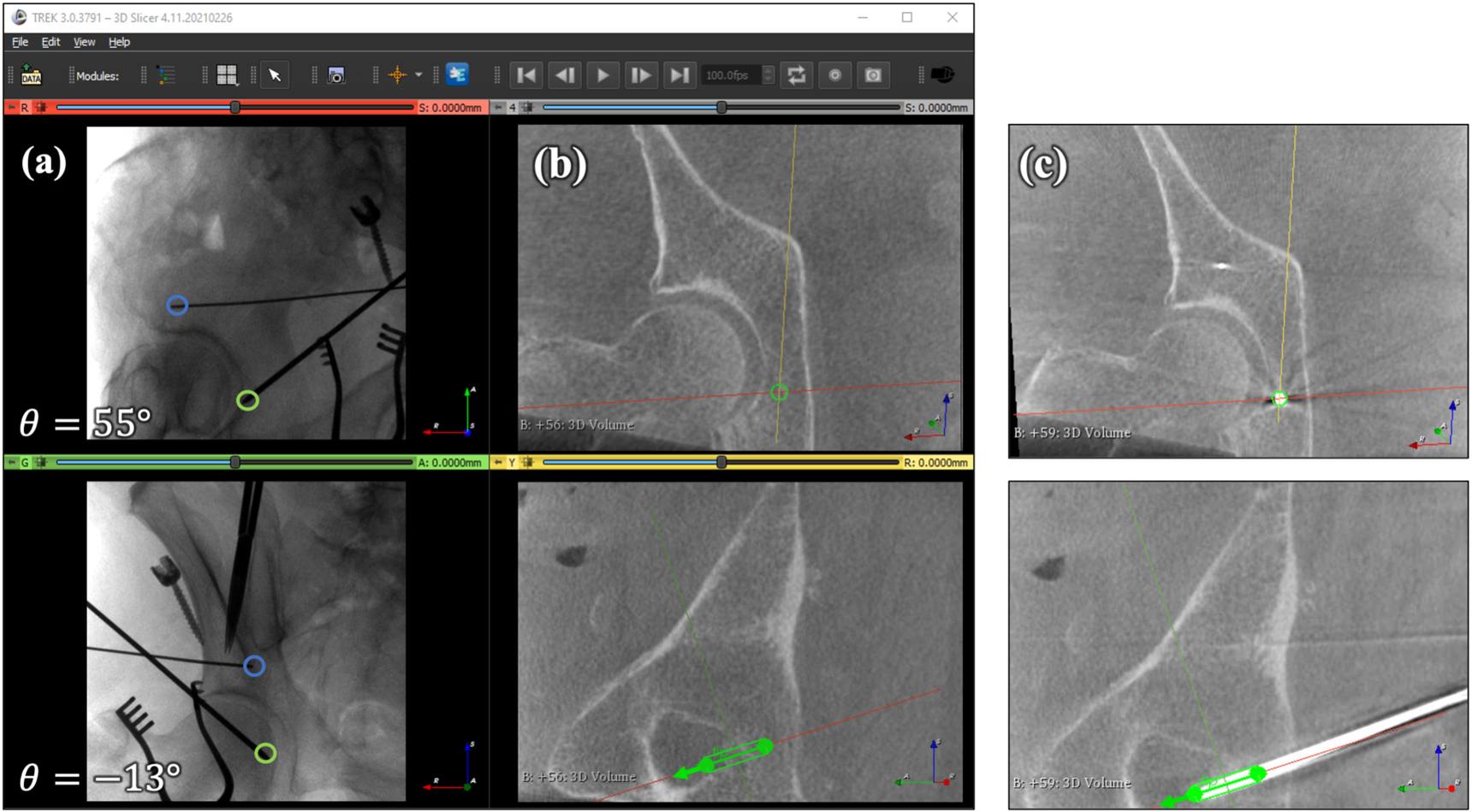Toggle the crosshair tool
The height and width of the screenshot is (812, 1472).
coord(396,75)
